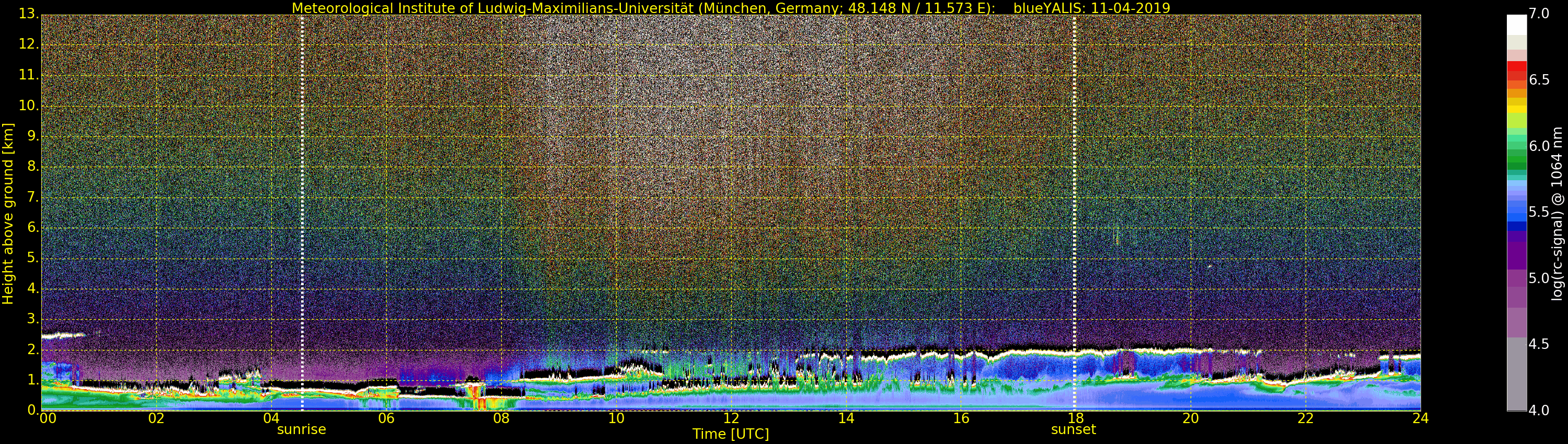Click the colorbar tick label "5.5"
The width and height of the screenshot is (1568, 444).
[1539, 212]
